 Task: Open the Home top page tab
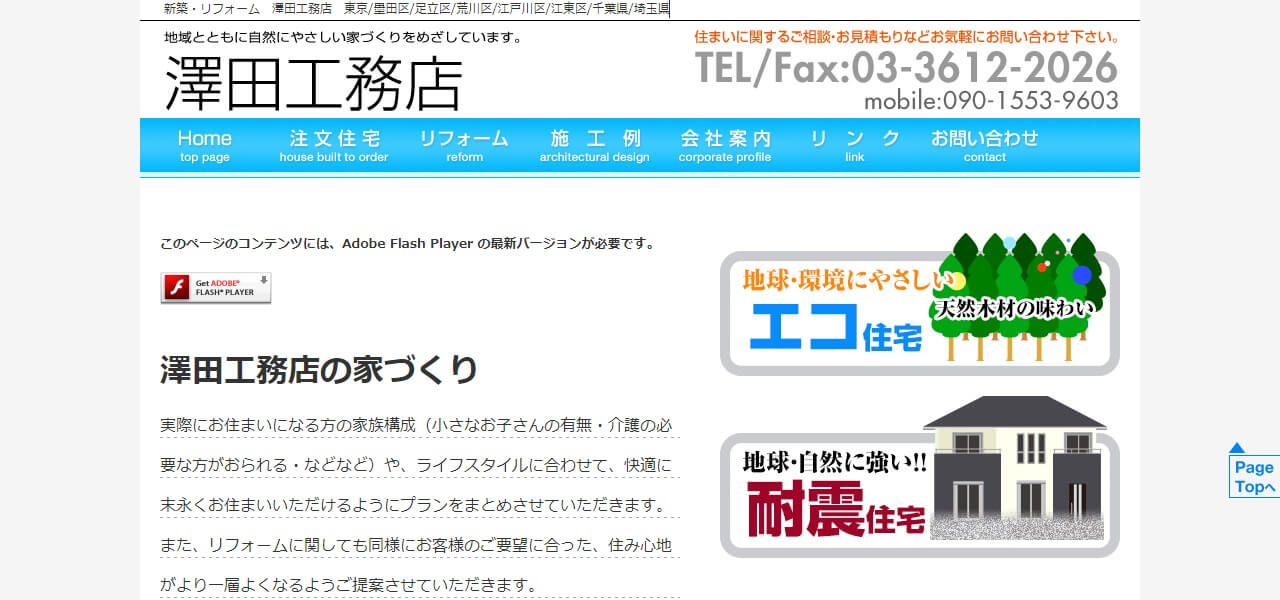click(x=205, y=146)
